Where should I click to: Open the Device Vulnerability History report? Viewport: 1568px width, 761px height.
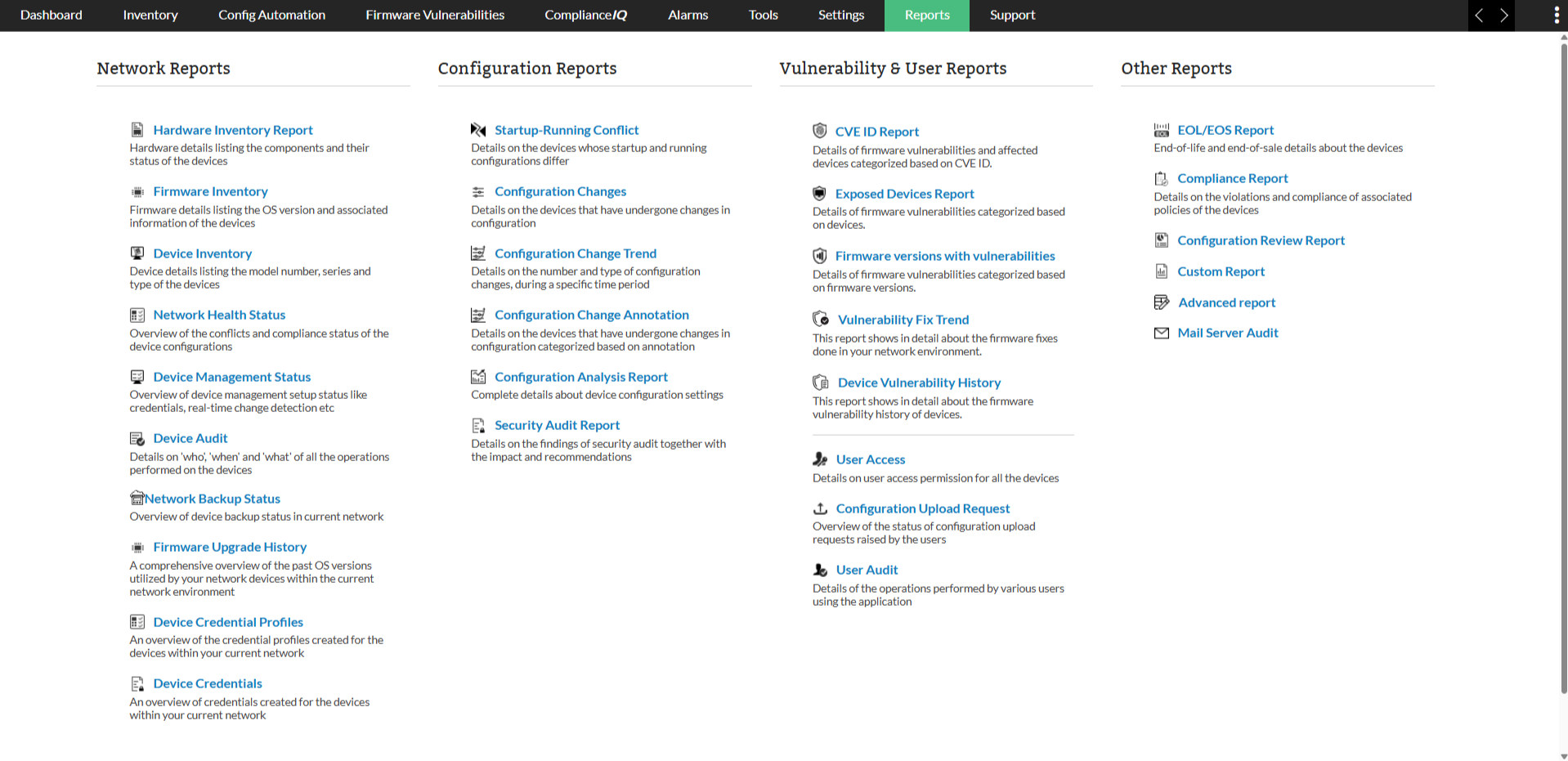919,383
